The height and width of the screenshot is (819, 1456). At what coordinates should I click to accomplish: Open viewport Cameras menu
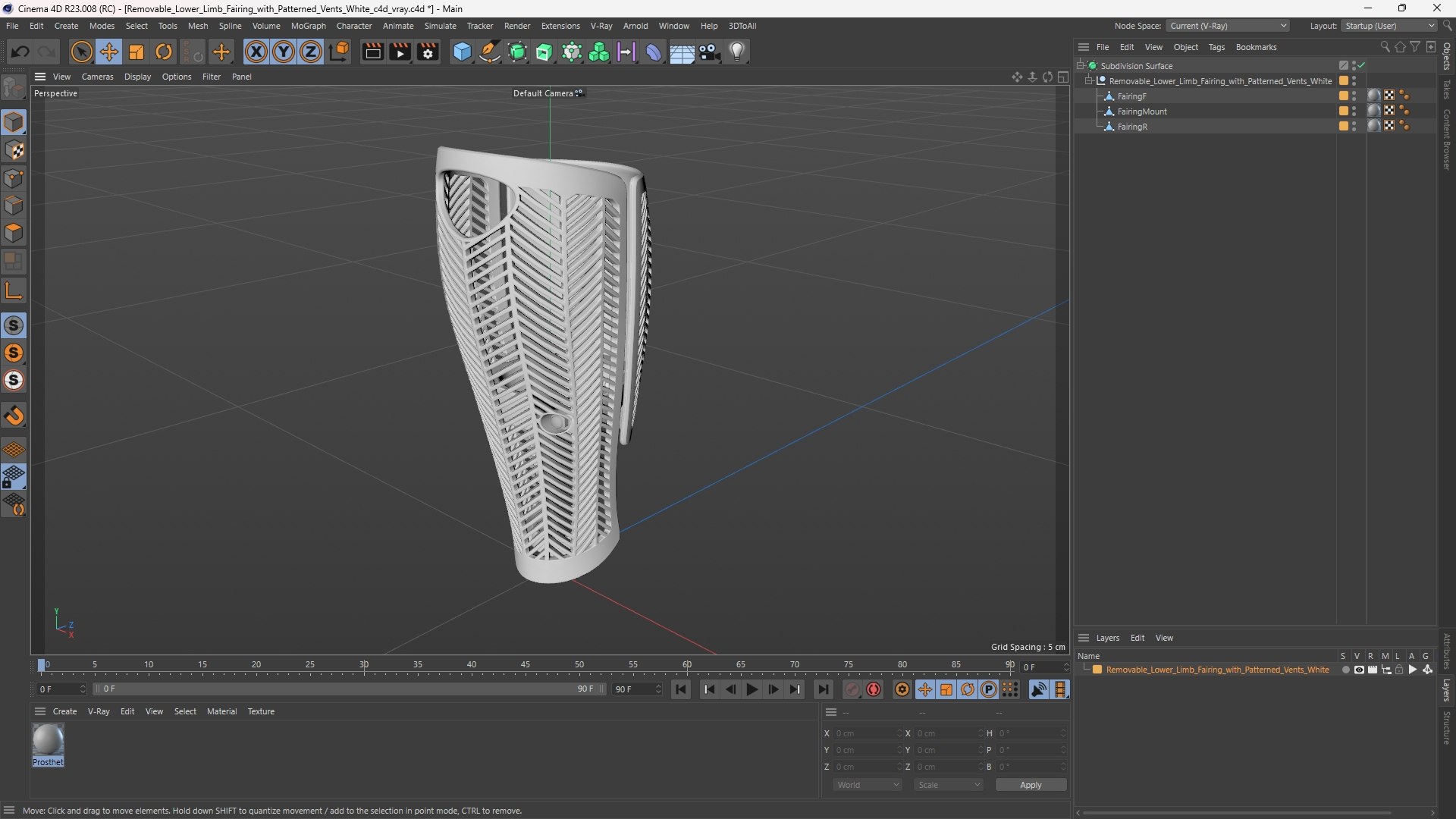(97, 77)
